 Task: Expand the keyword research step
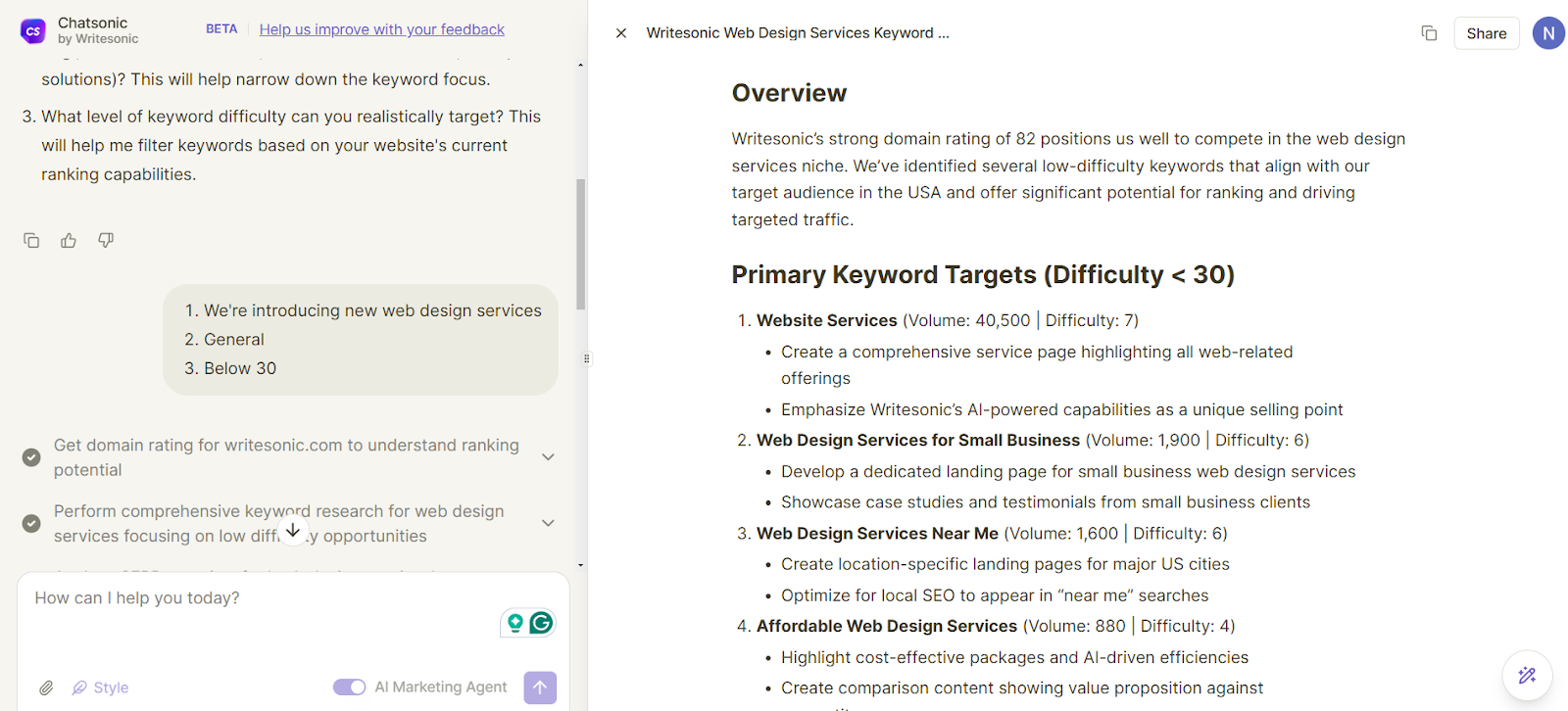click(548, 523)
